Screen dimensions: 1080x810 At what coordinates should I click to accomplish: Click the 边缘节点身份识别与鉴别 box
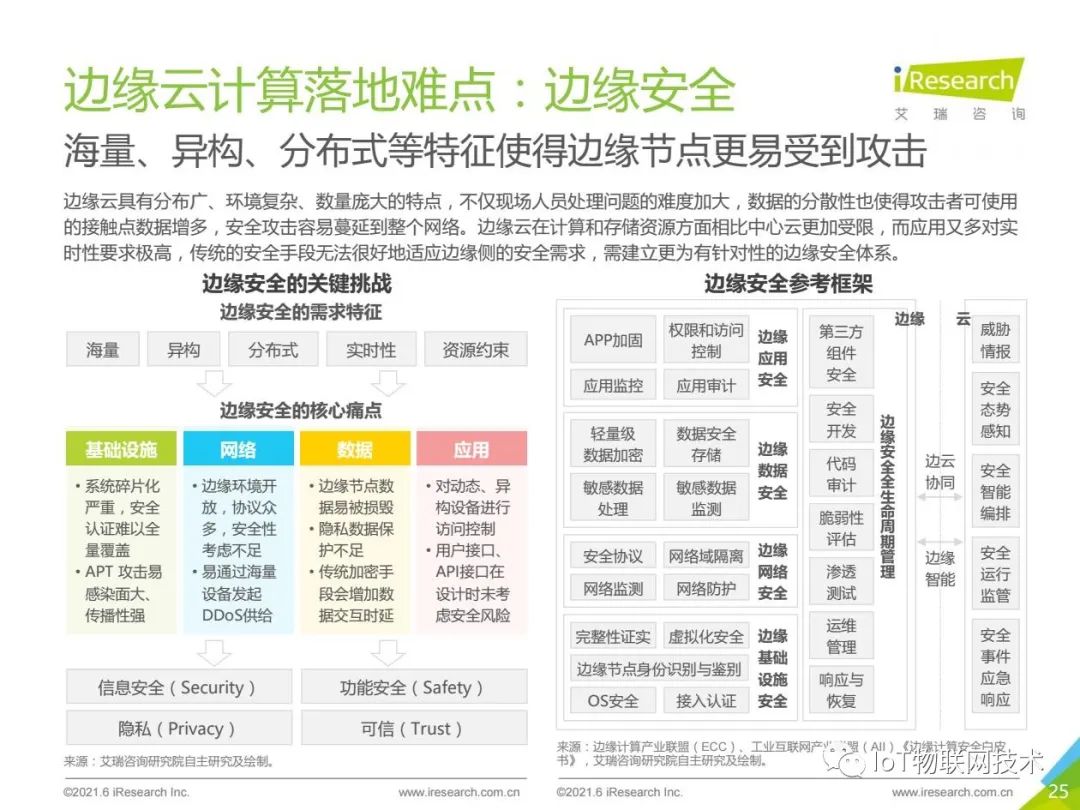click(x=659, y=669)
